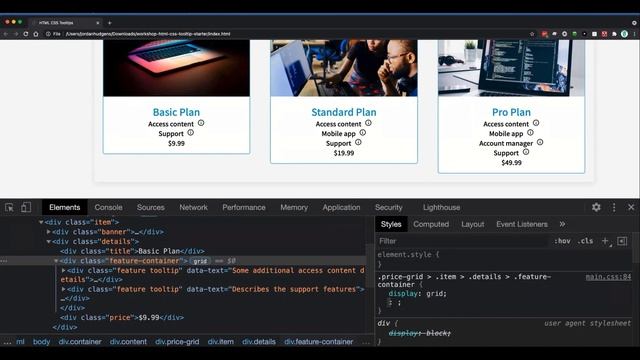The height and width of the screenshot is (360, 640).
Task: Open the Security tab
Action: click(x=389, y=207)
